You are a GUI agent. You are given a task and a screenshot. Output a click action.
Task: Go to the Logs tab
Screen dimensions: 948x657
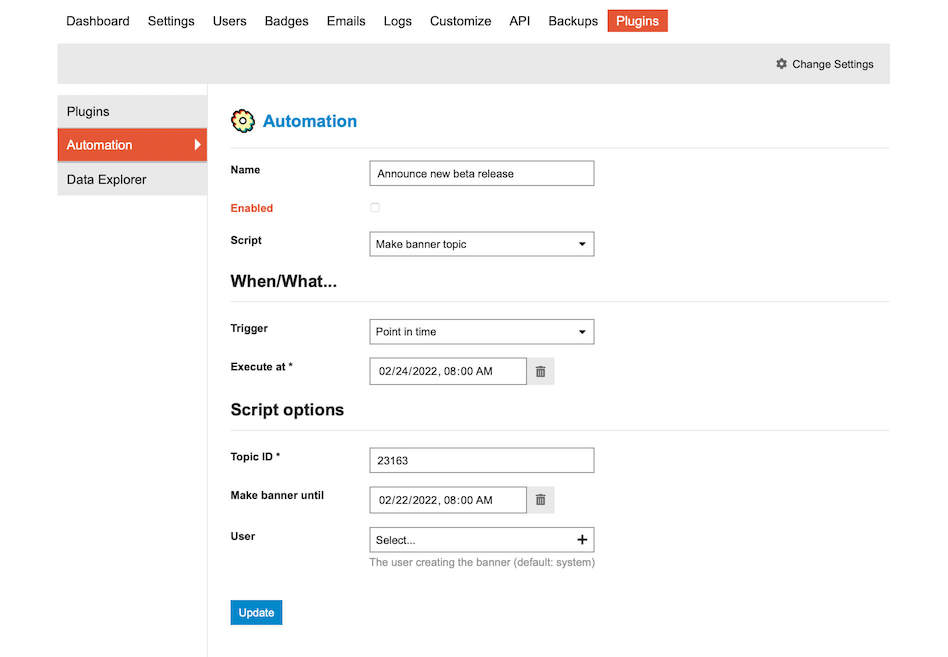(x=397, y=20)
